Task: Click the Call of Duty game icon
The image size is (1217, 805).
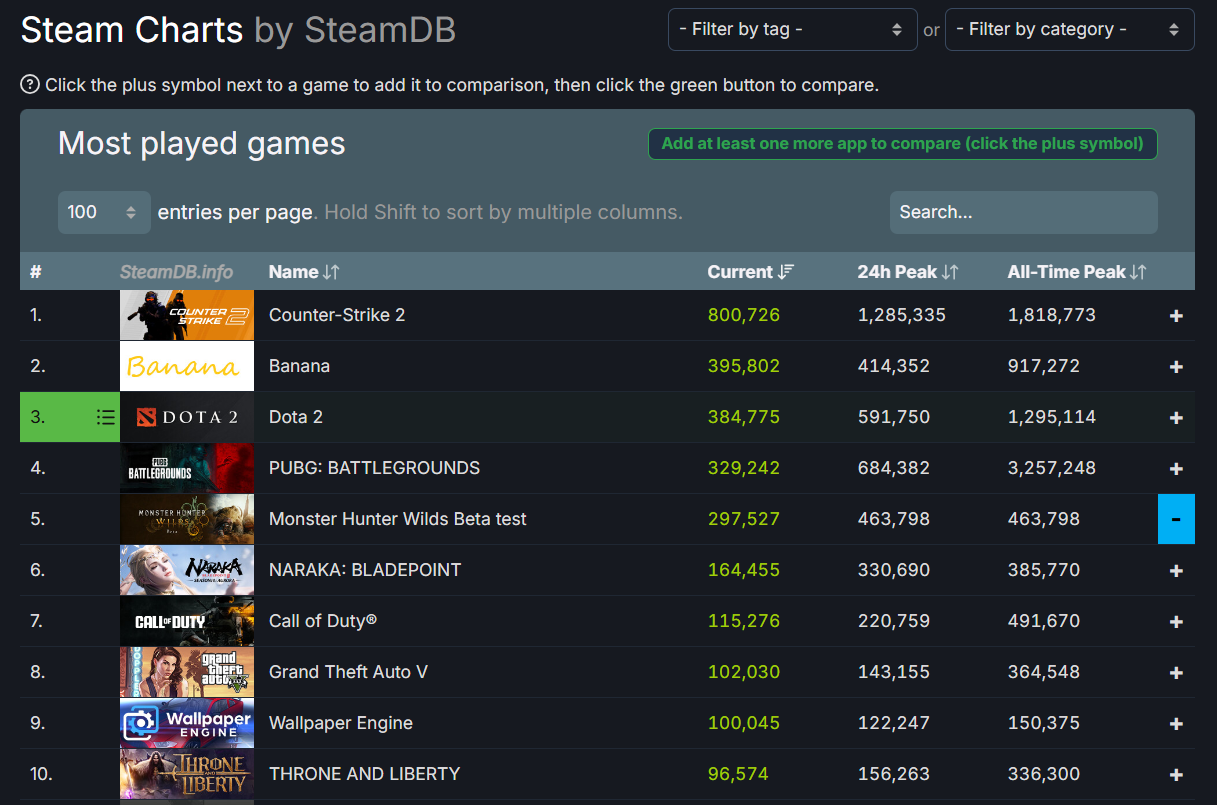Action: [187, 620]
